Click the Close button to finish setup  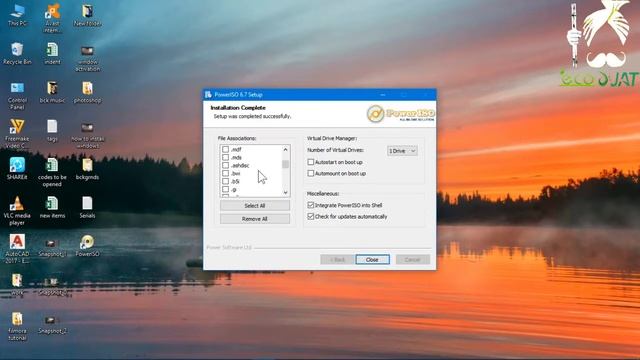pyautogui.click(x=372, y=260)
